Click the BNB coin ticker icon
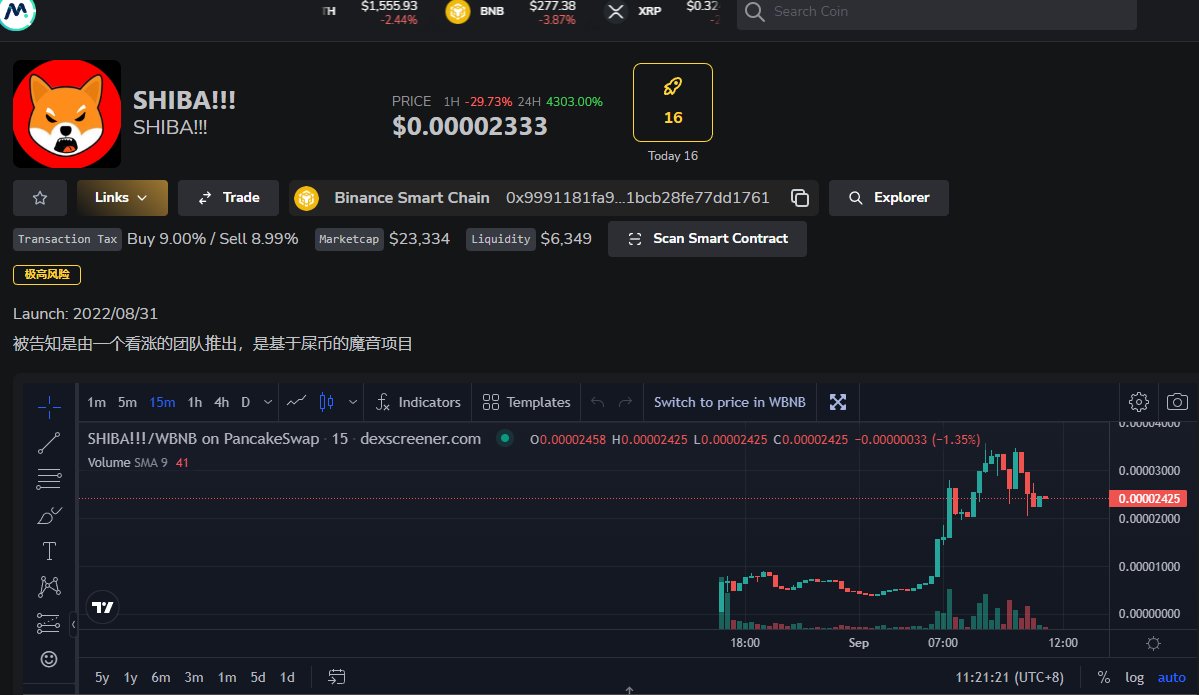The image size is (1199, 695). pyautogui.click(x=457, y=11)
